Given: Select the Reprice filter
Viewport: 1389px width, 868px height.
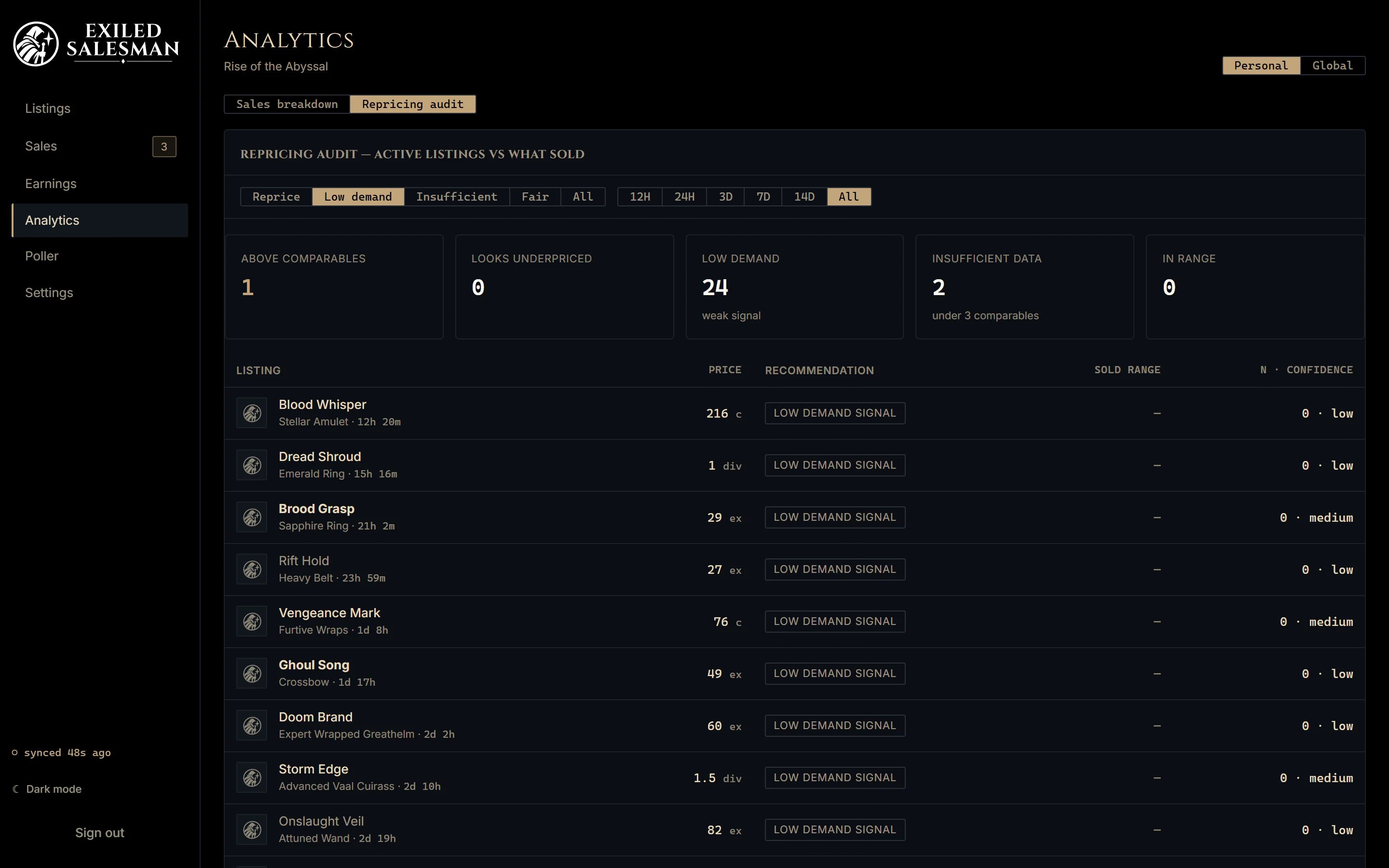Looking at the screenshot, I should 276,196.
